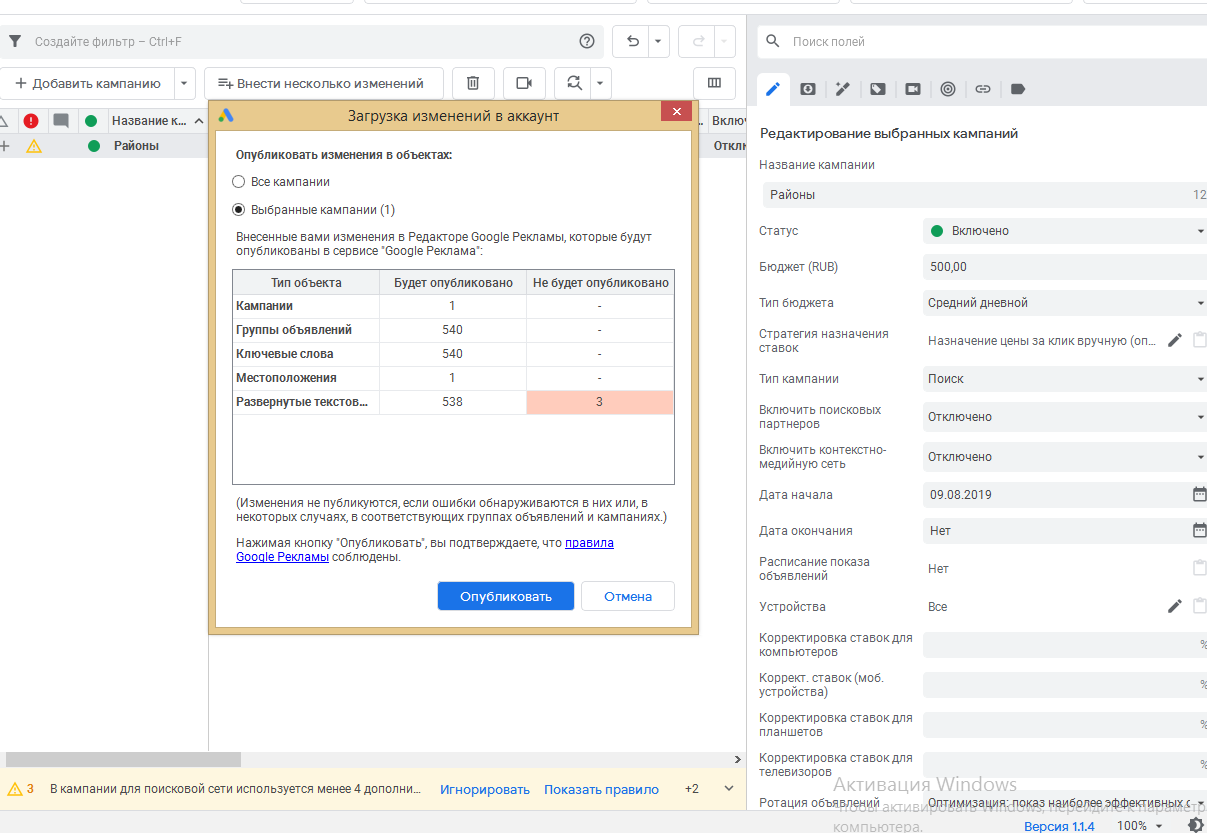Switch to the download-box icon tab
The width and height of the screenshot is (1207, 833).
tap(808, 89)
